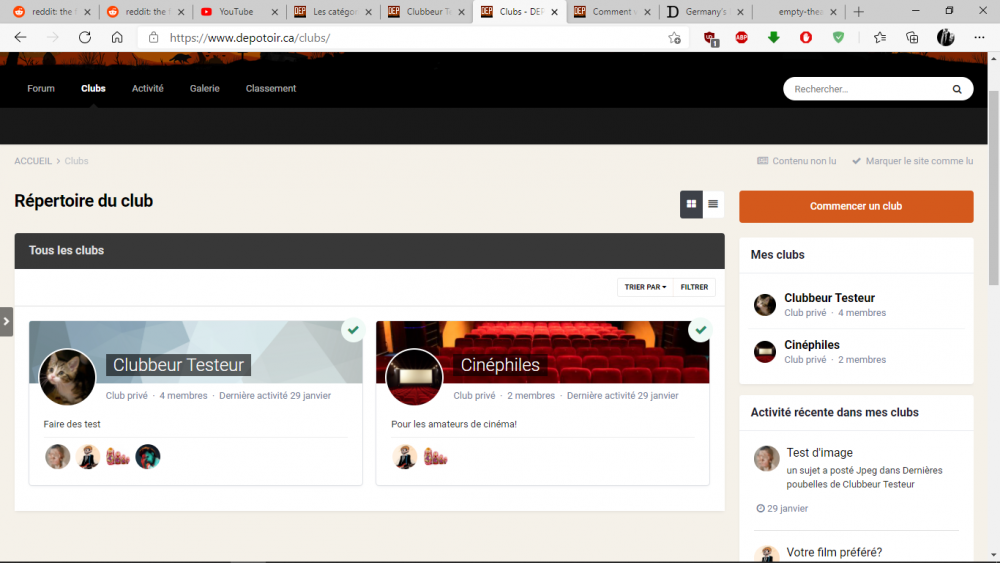Screen dimensions: 1000x563
Task: Switch to list view layout
Action: [713, 204]
